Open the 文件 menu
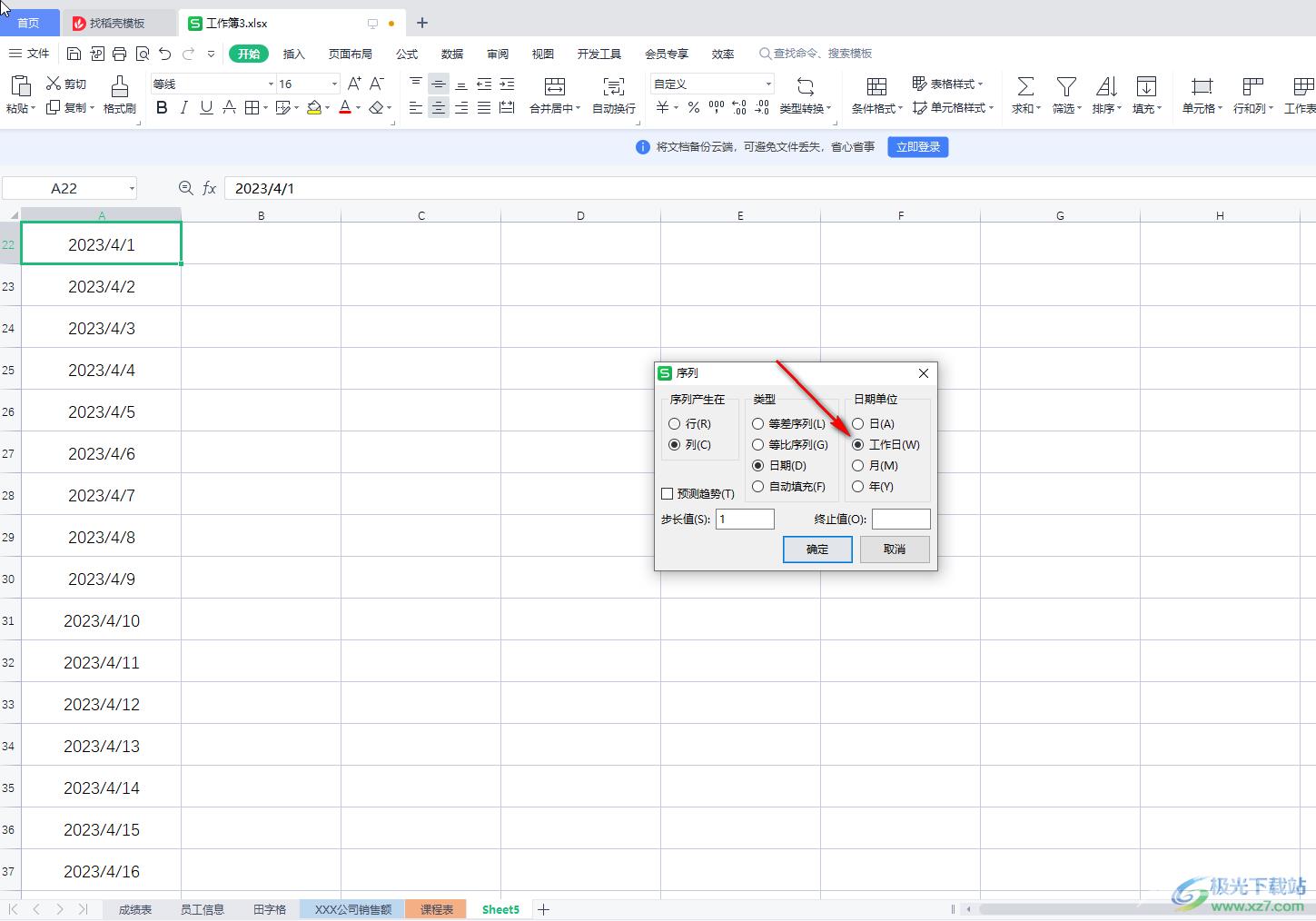The width and height of the screenshot is (1316, 921). (30, 54)
